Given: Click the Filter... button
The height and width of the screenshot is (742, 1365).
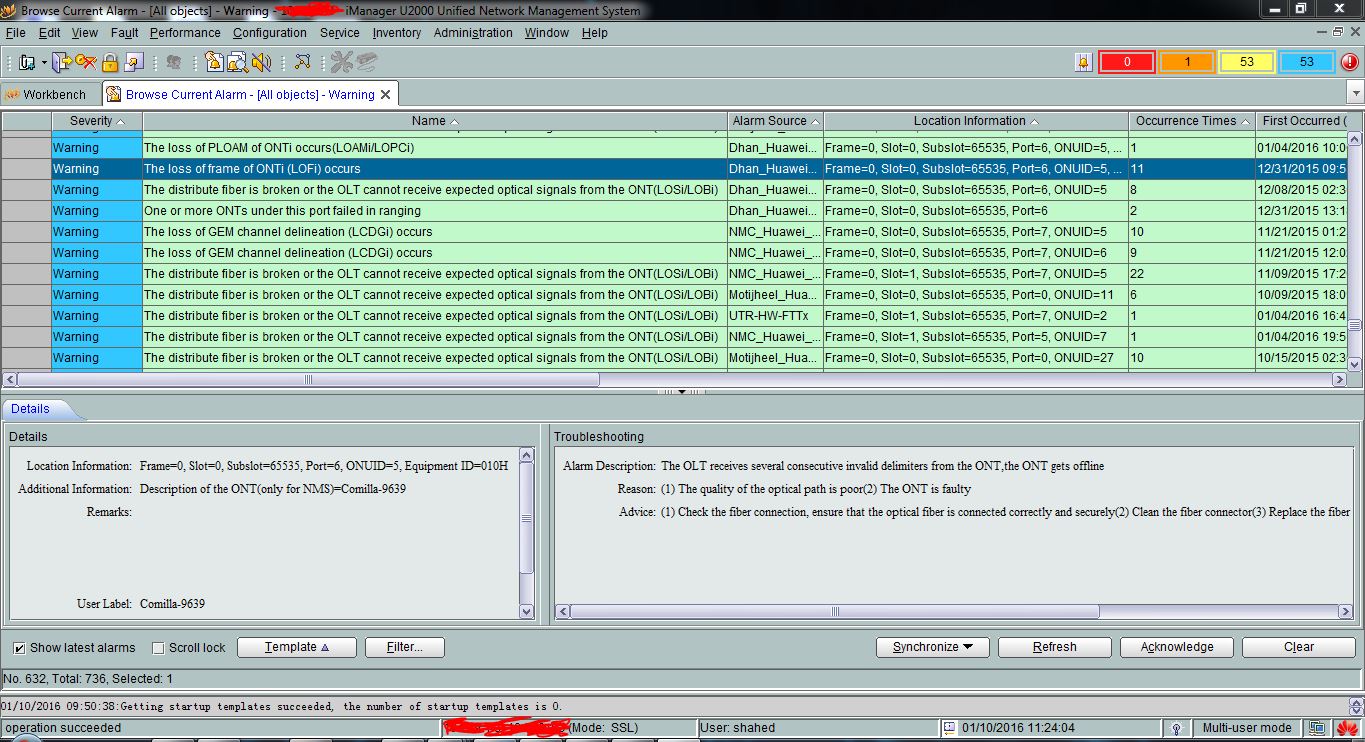Looking at the screenshot, I should [404, 647].
